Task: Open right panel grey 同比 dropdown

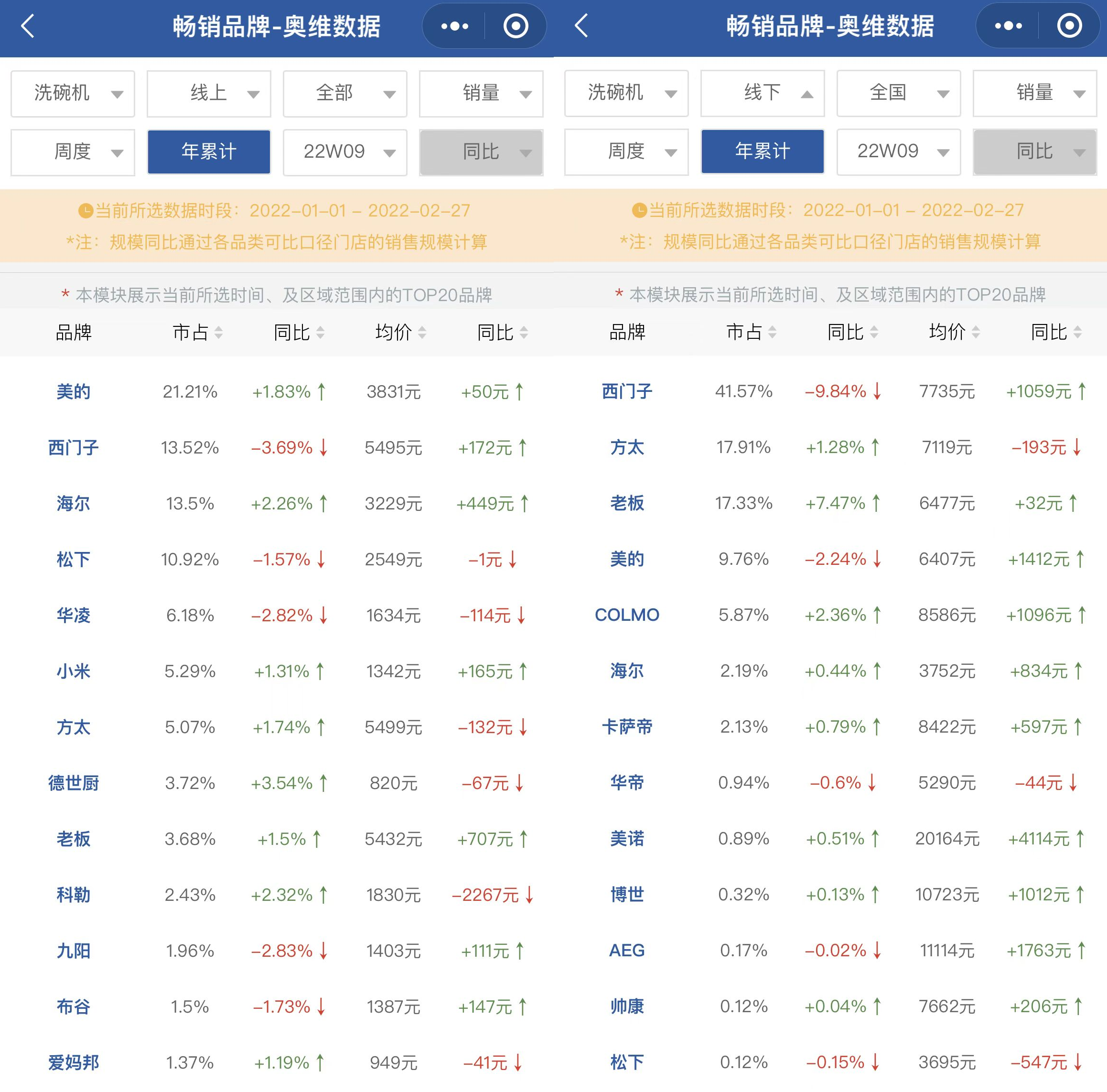Action: pos(1035,151)
